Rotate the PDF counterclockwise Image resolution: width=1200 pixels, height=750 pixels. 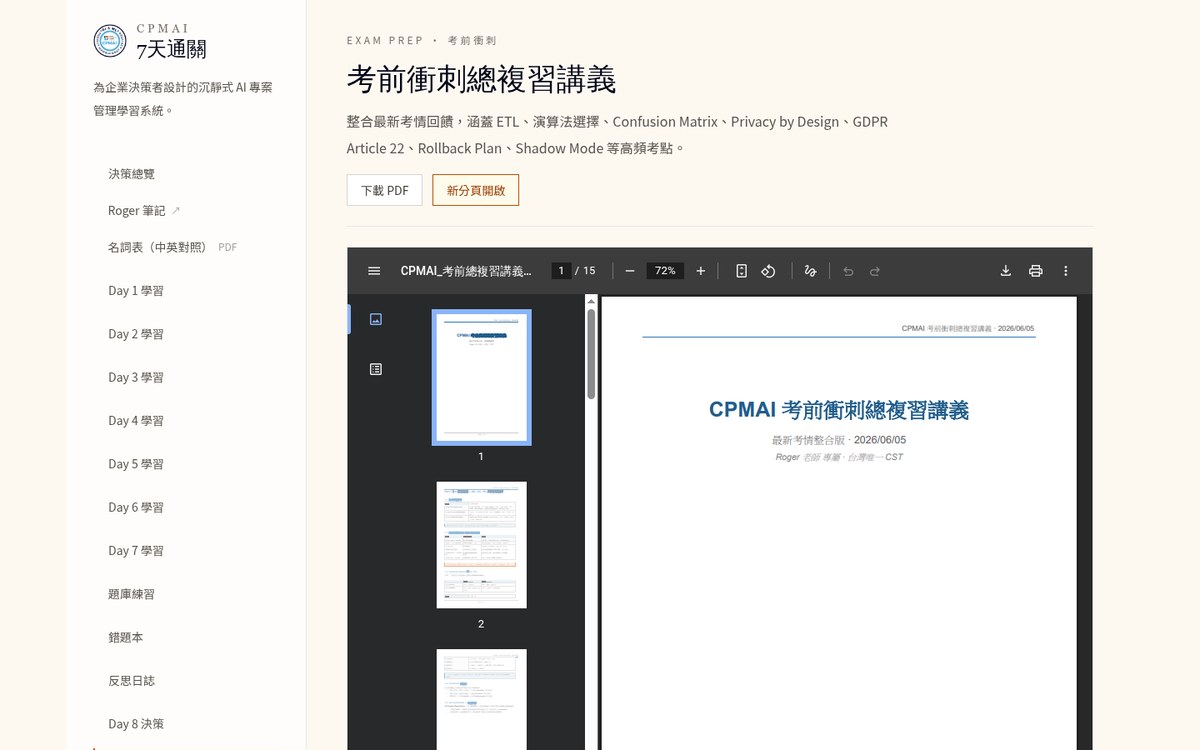click(768, 271)
